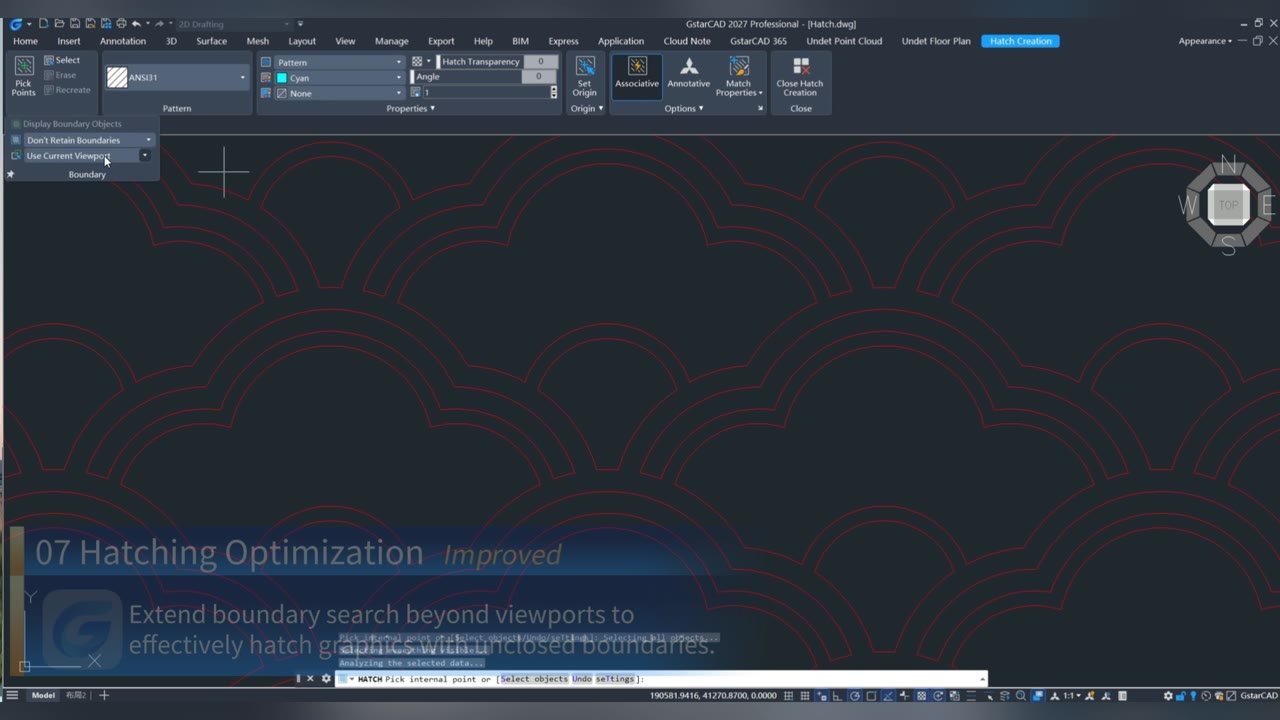
Task: Open the Express ribbon tab
Action: pos(564,41)
